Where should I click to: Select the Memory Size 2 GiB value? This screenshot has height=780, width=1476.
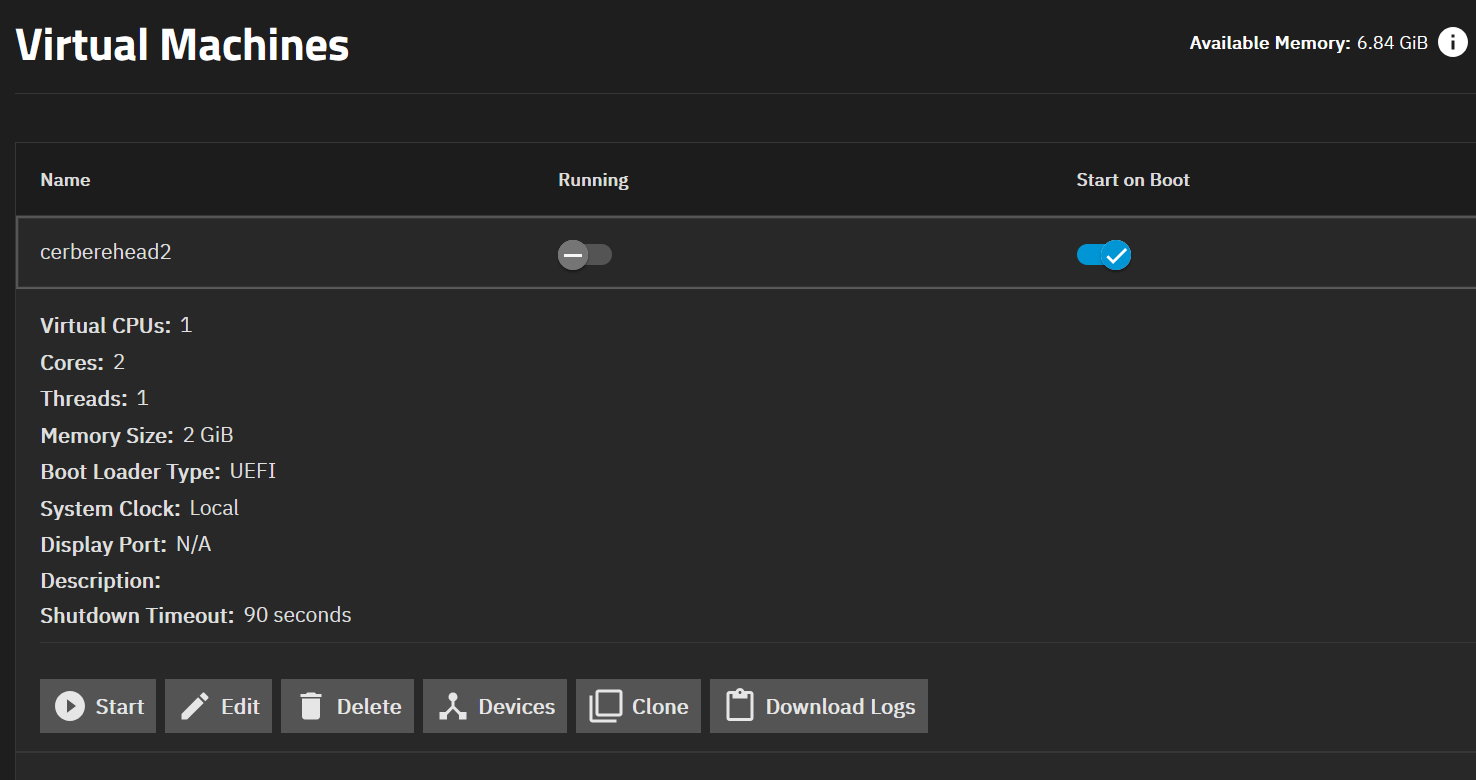click(208, 435)
